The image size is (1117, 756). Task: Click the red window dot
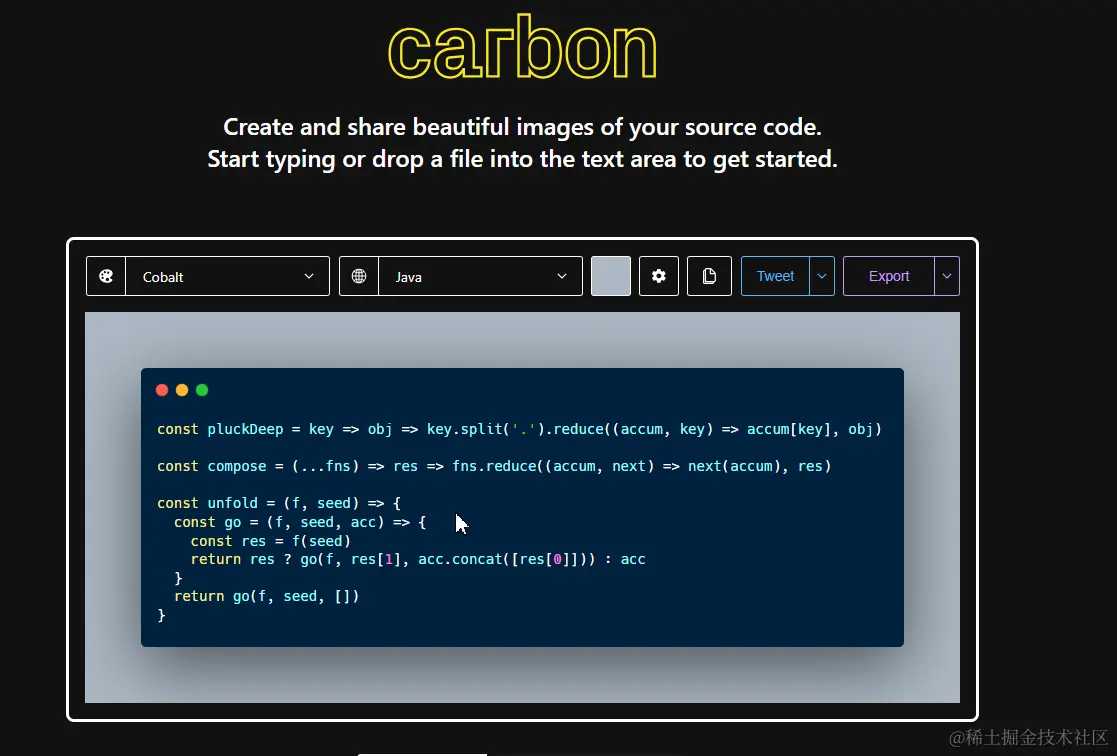[162, 390]
